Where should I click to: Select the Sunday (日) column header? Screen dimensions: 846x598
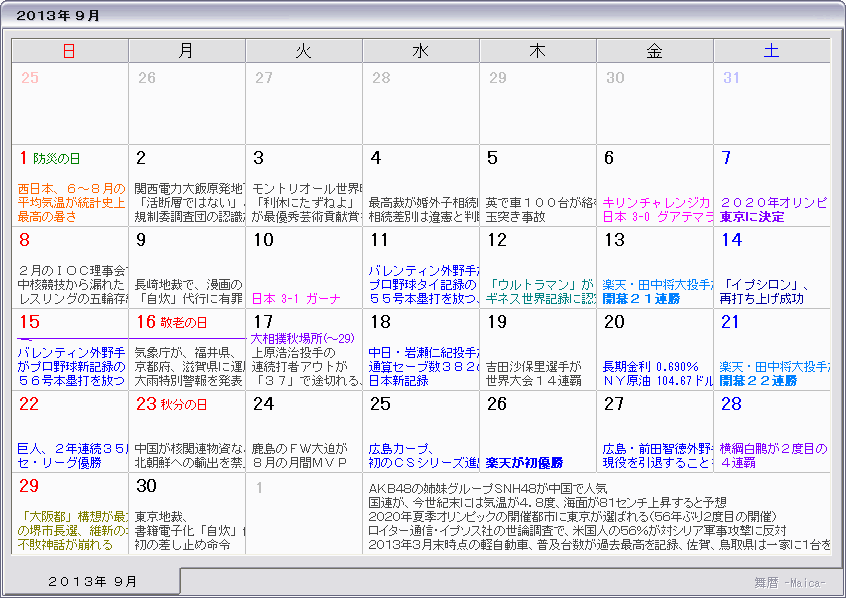68,50
